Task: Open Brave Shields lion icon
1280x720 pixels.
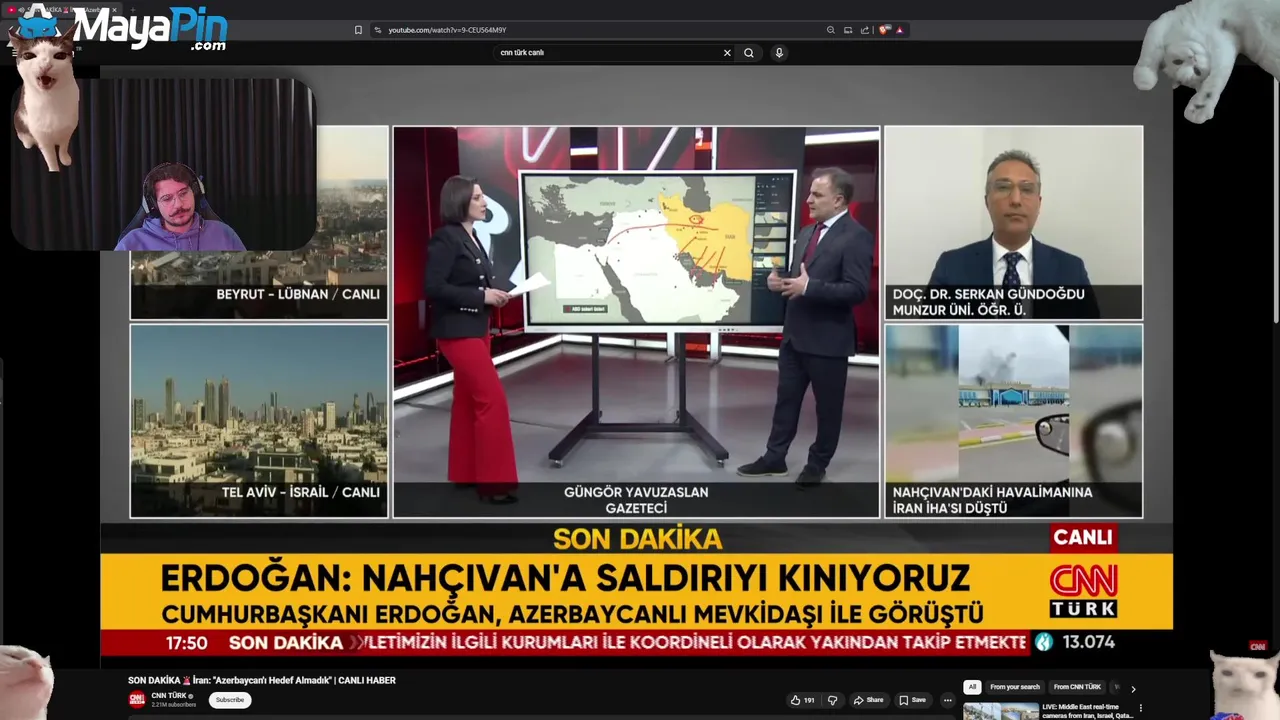Action: coord(884,30)
